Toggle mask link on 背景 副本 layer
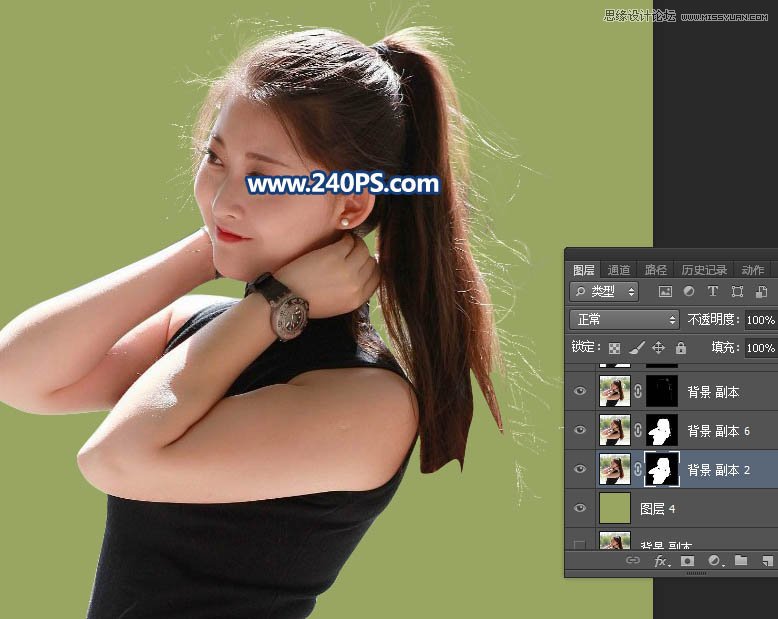 tap(638, 391)
